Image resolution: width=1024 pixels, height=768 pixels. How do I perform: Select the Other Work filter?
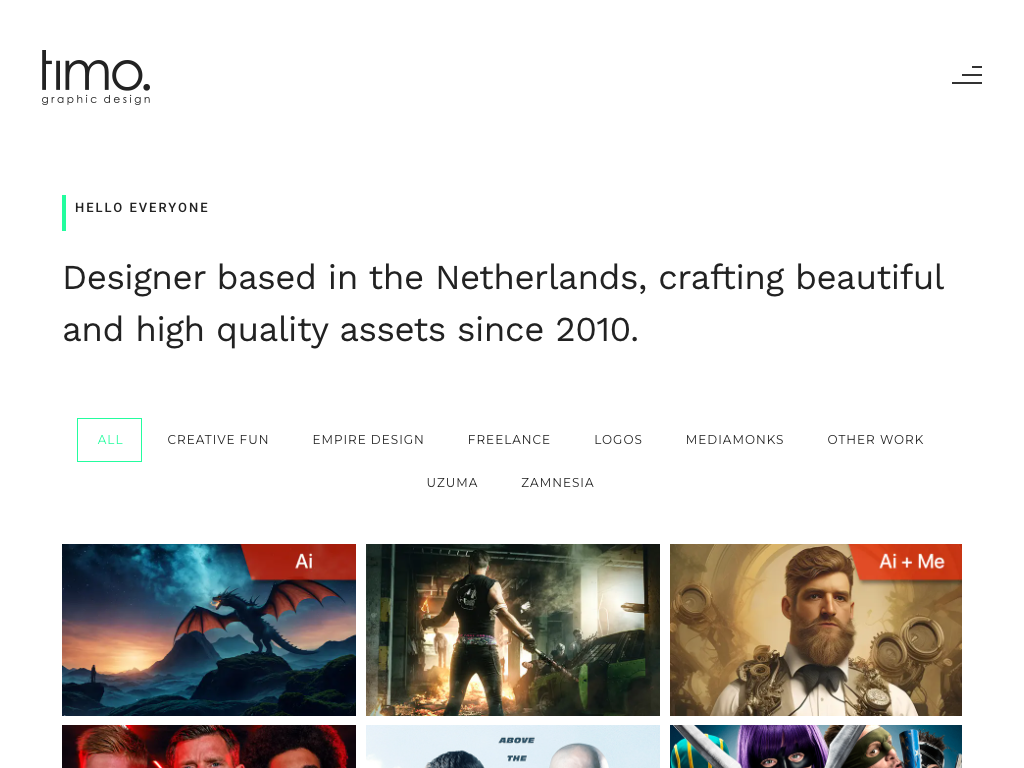pos(876,440)
